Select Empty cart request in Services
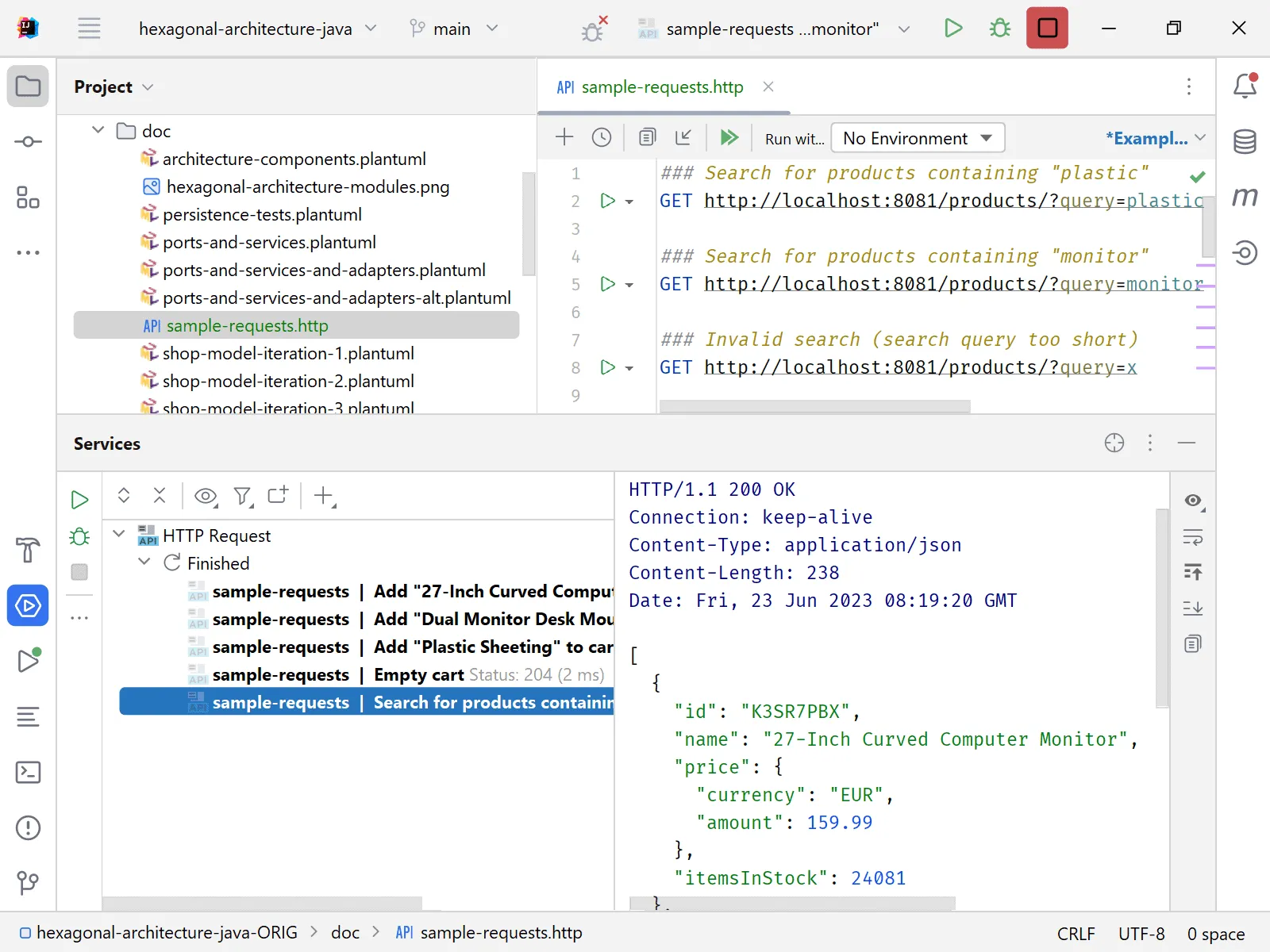This screenshot has width=1270, height=952. 366,675
